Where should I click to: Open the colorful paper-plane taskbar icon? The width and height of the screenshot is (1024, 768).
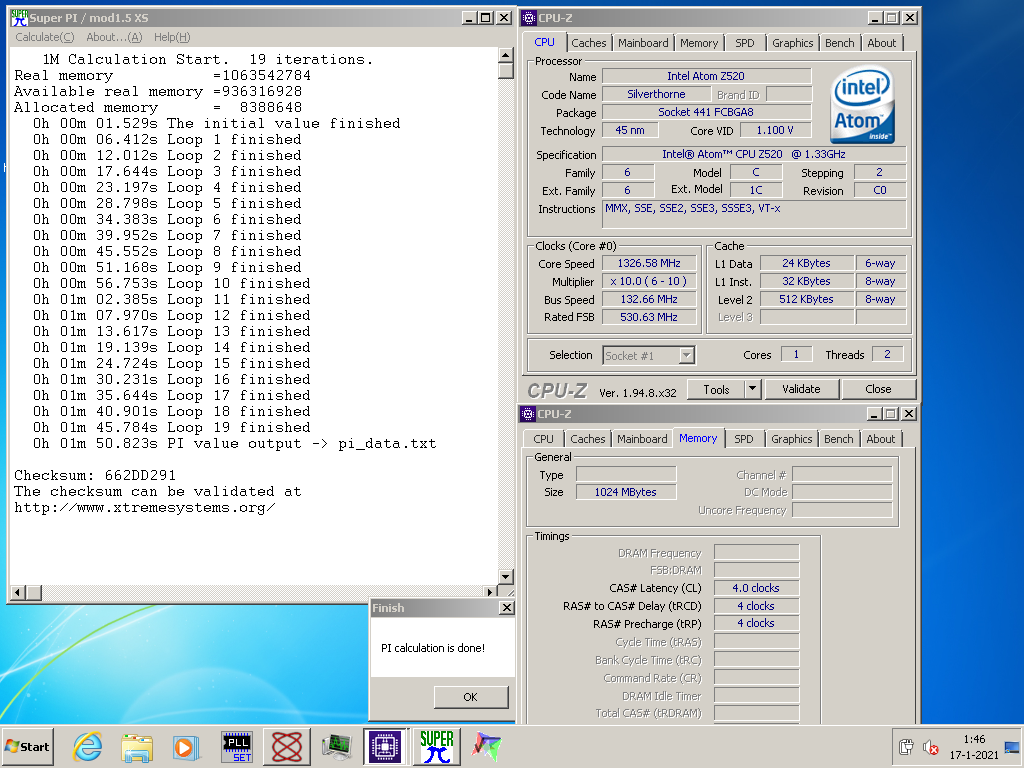(x=487, y=747)
